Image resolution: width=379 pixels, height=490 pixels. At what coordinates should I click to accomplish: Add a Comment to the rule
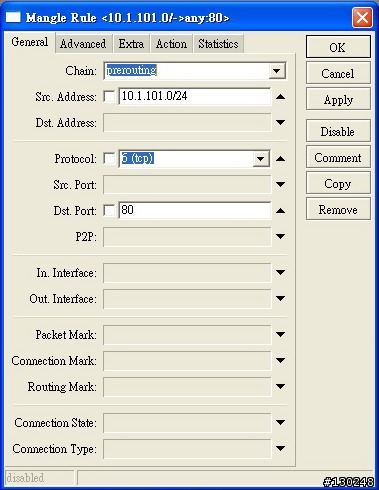[338, 157]
